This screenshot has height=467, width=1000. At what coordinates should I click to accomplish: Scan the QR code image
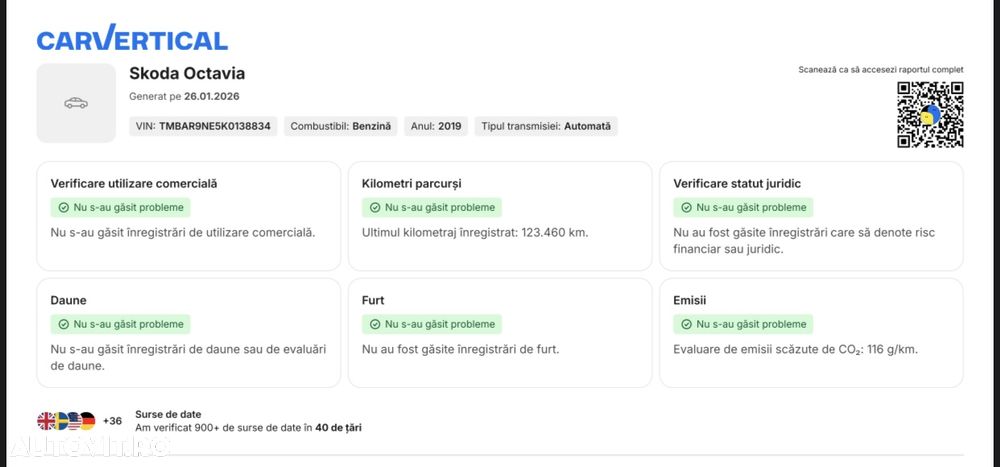pos(930,115)
